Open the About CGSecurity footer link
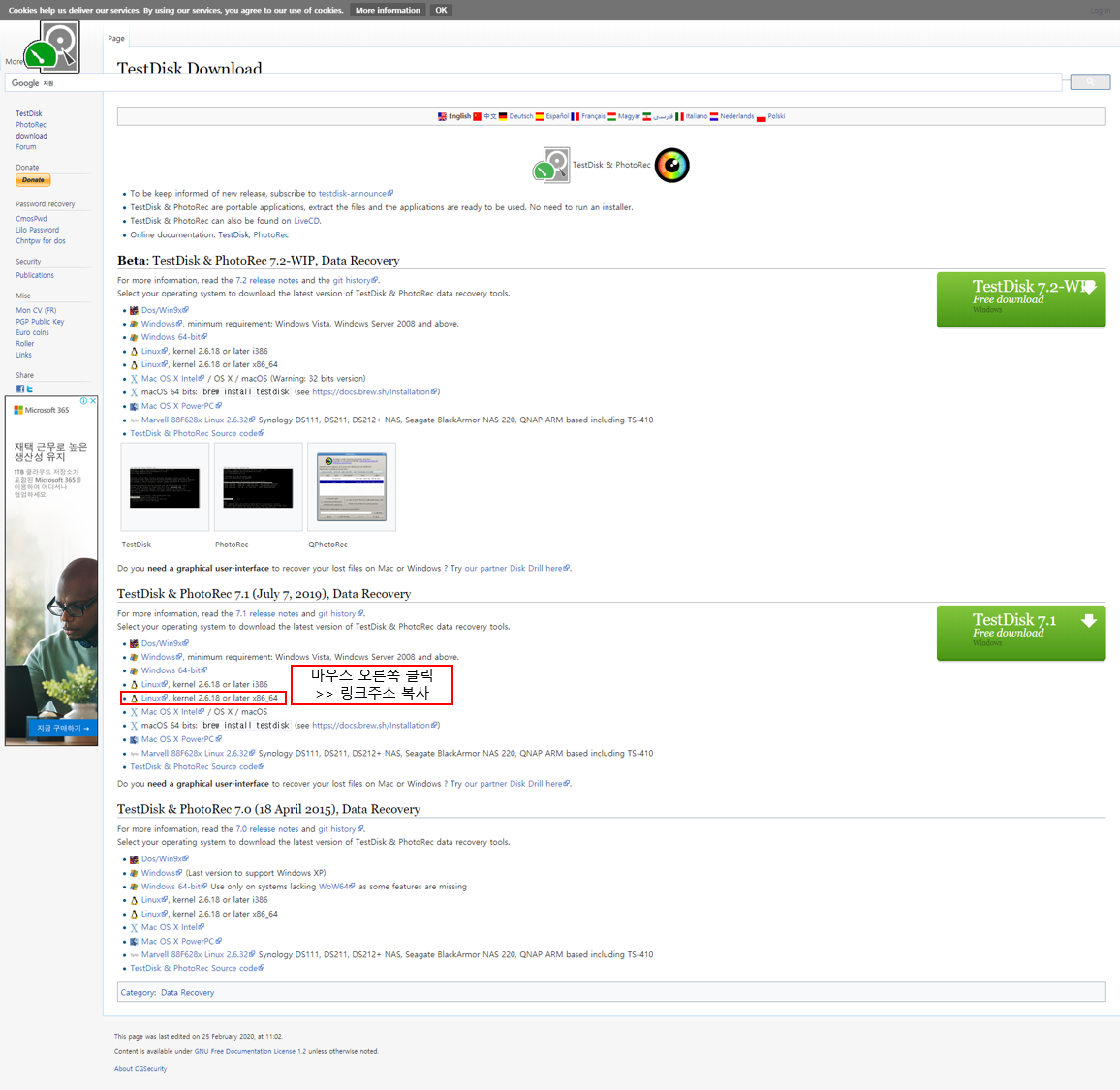1120x1090 pixels. pyautogui.click(x=140, y=1070)
